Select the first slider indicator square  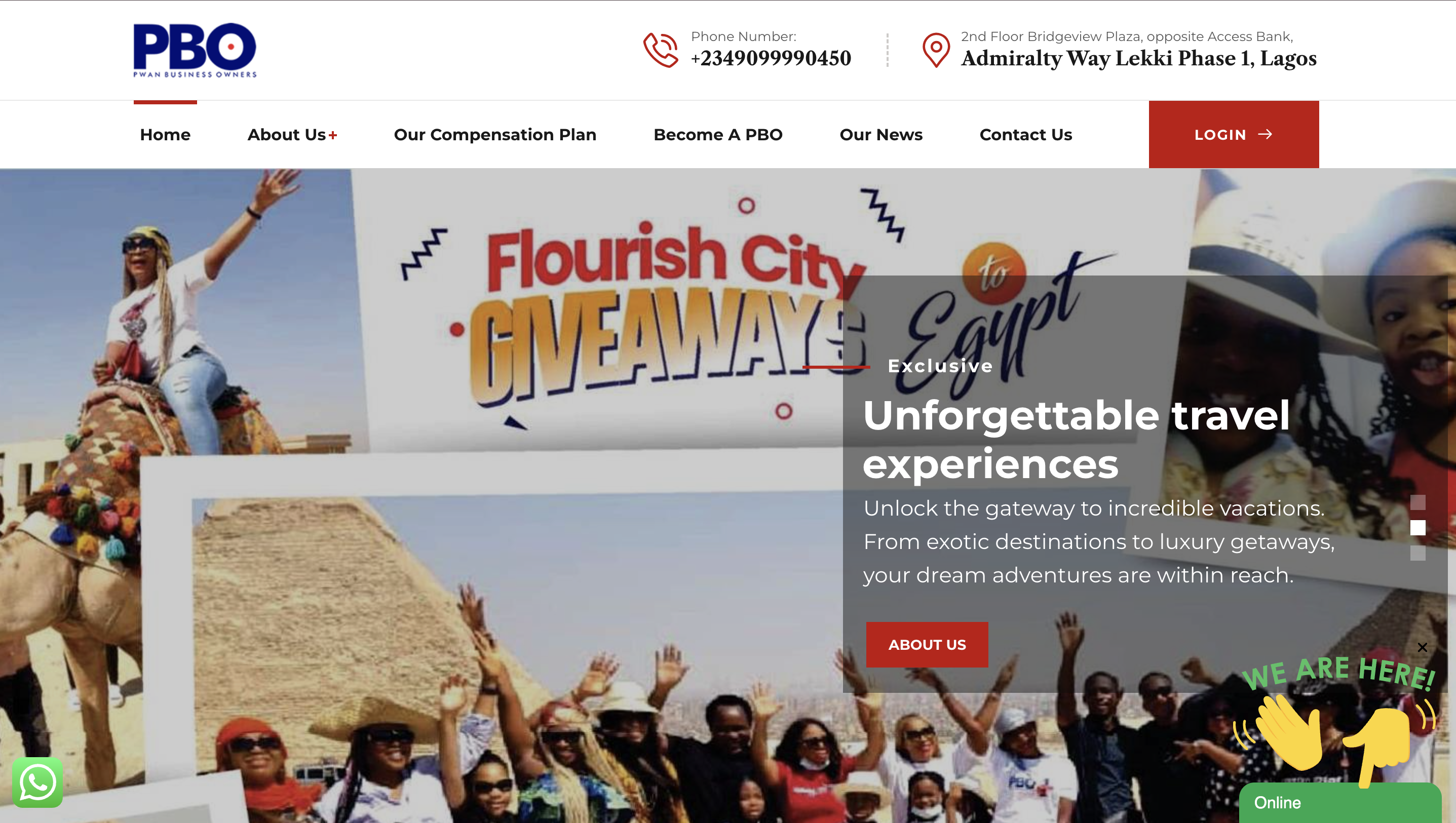pos(1417,502)
